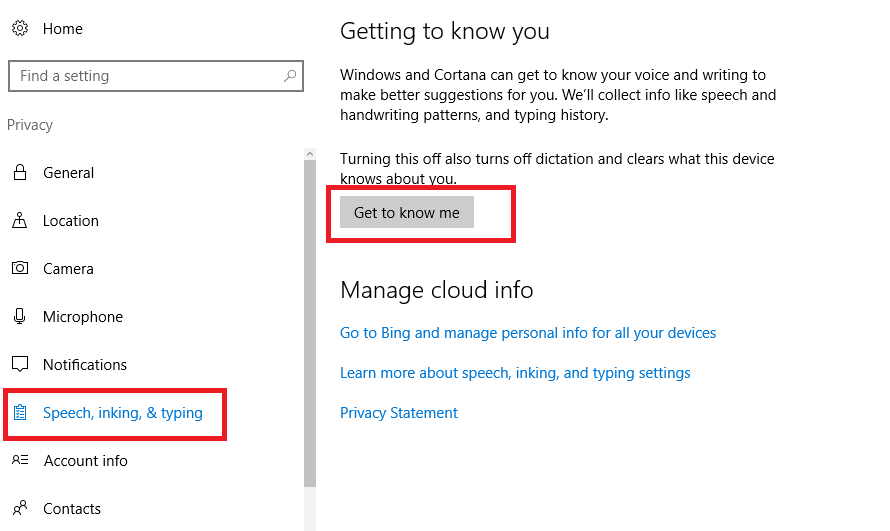This screenshot has height=531, width=890.
Task: Select the Speech, inking, & typing clipboard icon
Action: click(20, 412)
